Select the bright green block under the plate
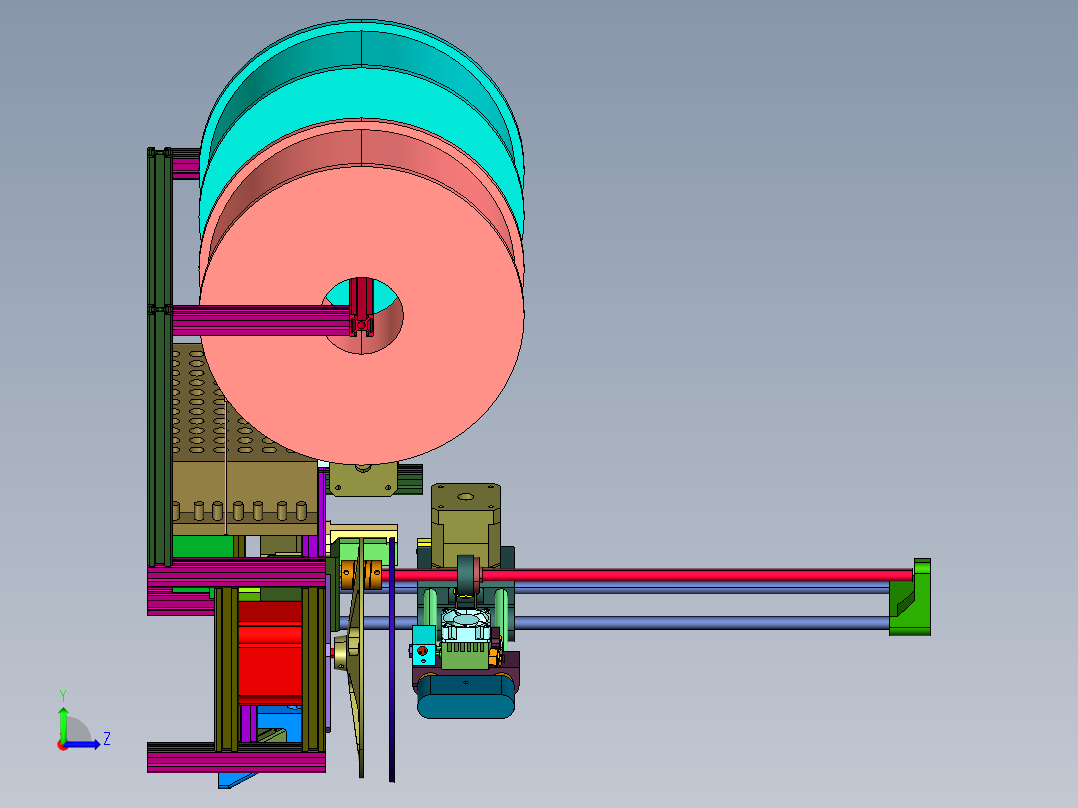This screenshot has height=808, width=1078. (203, 547)
